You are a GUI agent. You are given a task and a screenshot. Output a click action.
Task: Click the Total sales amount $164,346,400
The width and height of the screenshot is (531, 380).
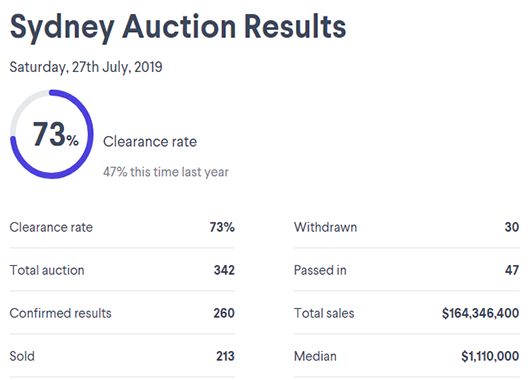(481, 313)
